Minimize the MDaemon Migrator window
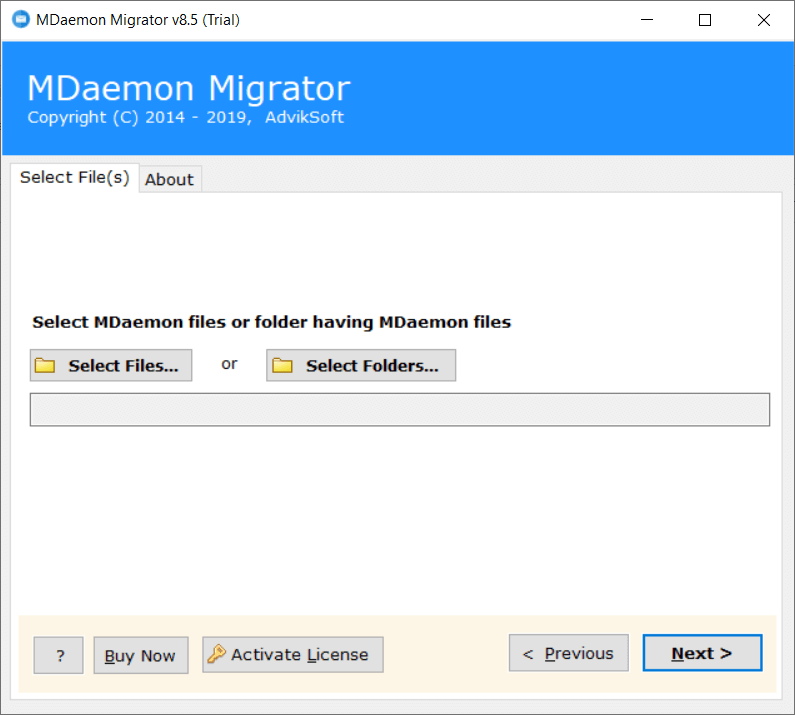Image resolution: width=795 pixels, height=715 pixels. (647, 20)
